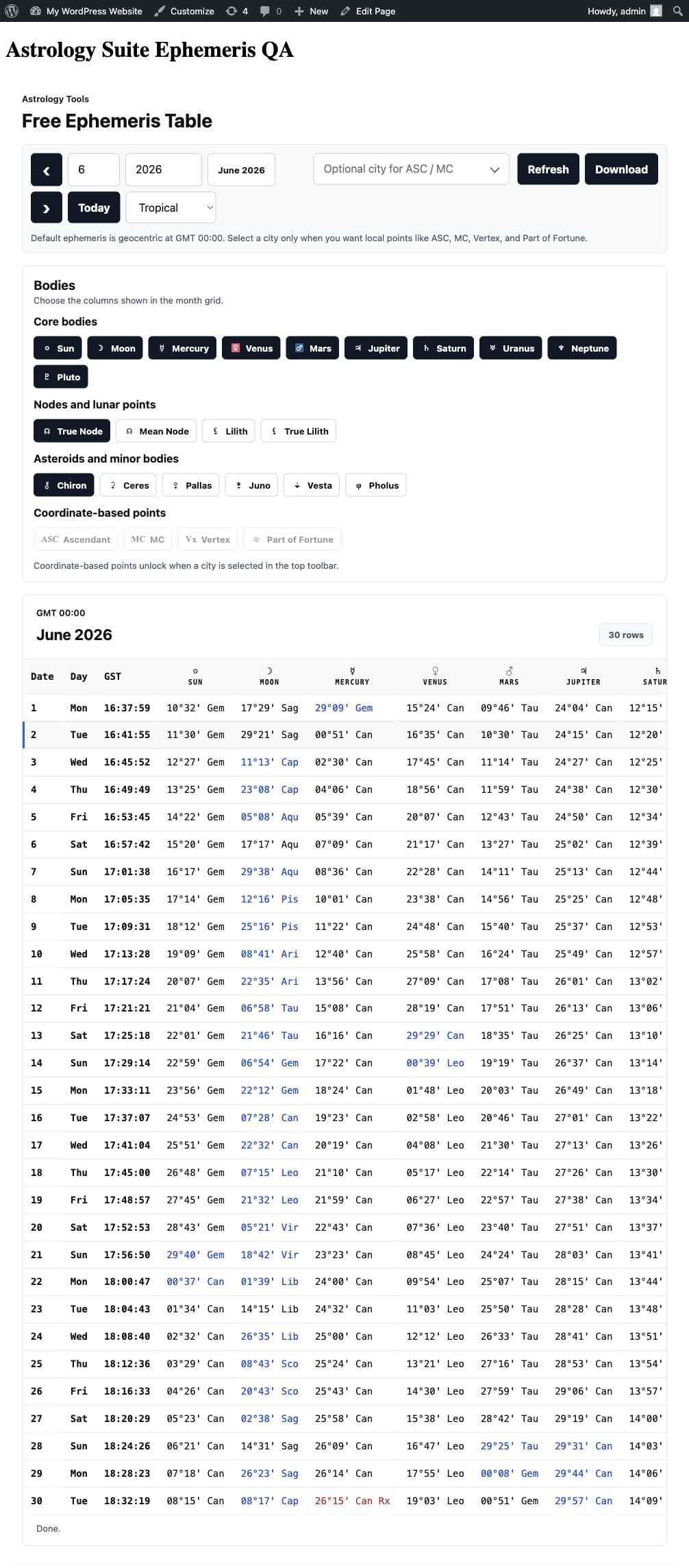Enable the Juno asteroid column

[x=252, y=485]
